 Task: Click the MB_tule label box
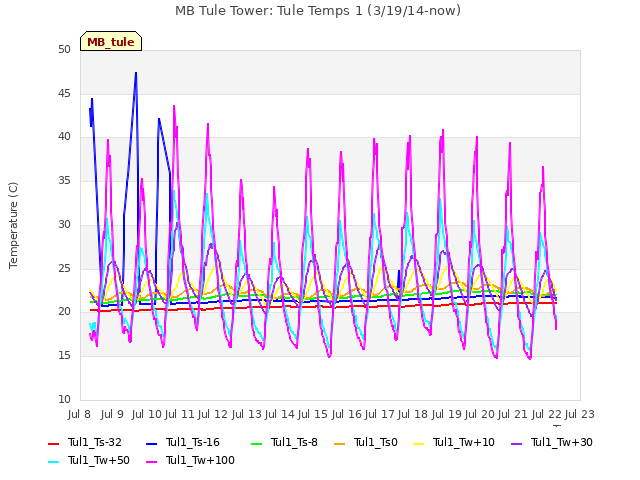[111, 41]
